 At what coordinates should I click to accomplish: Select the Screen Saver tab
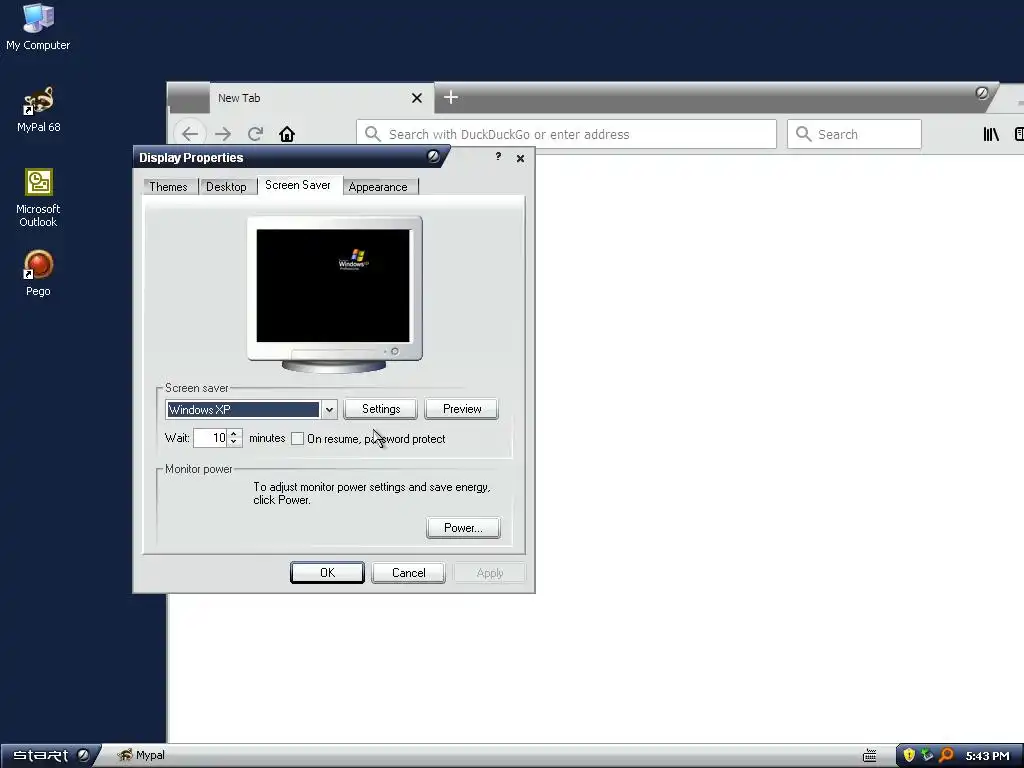(298, 185)
